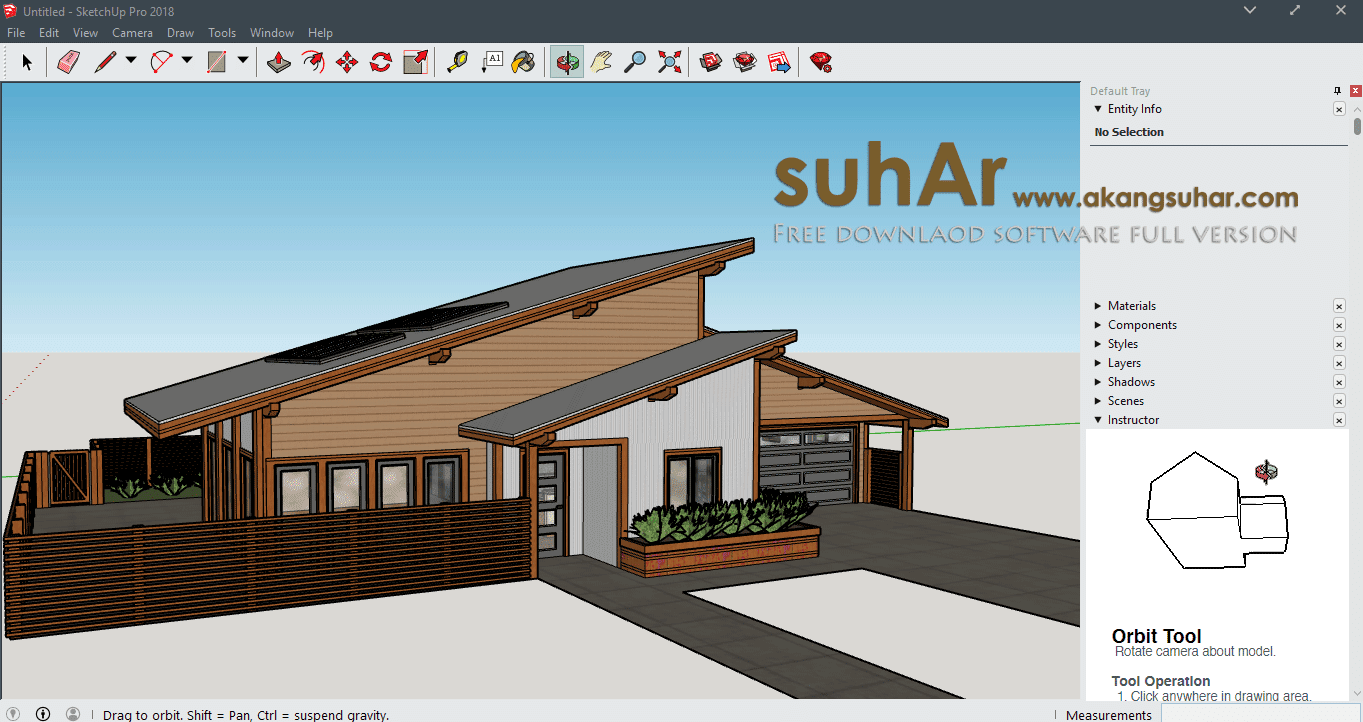The width and height of the screenshot is (1363, 722).
Task: Open the Camera menu
Action: (132, 33)
